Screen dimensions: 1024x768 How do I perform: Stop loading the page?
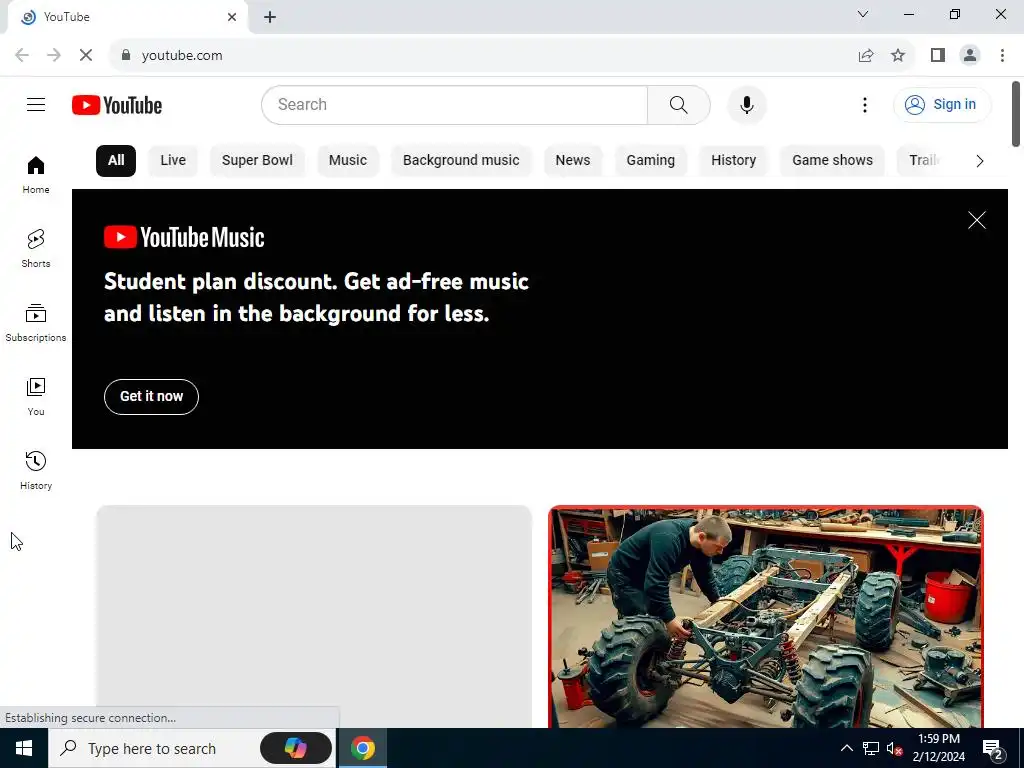pyautogui.click(x=86, y=56)
